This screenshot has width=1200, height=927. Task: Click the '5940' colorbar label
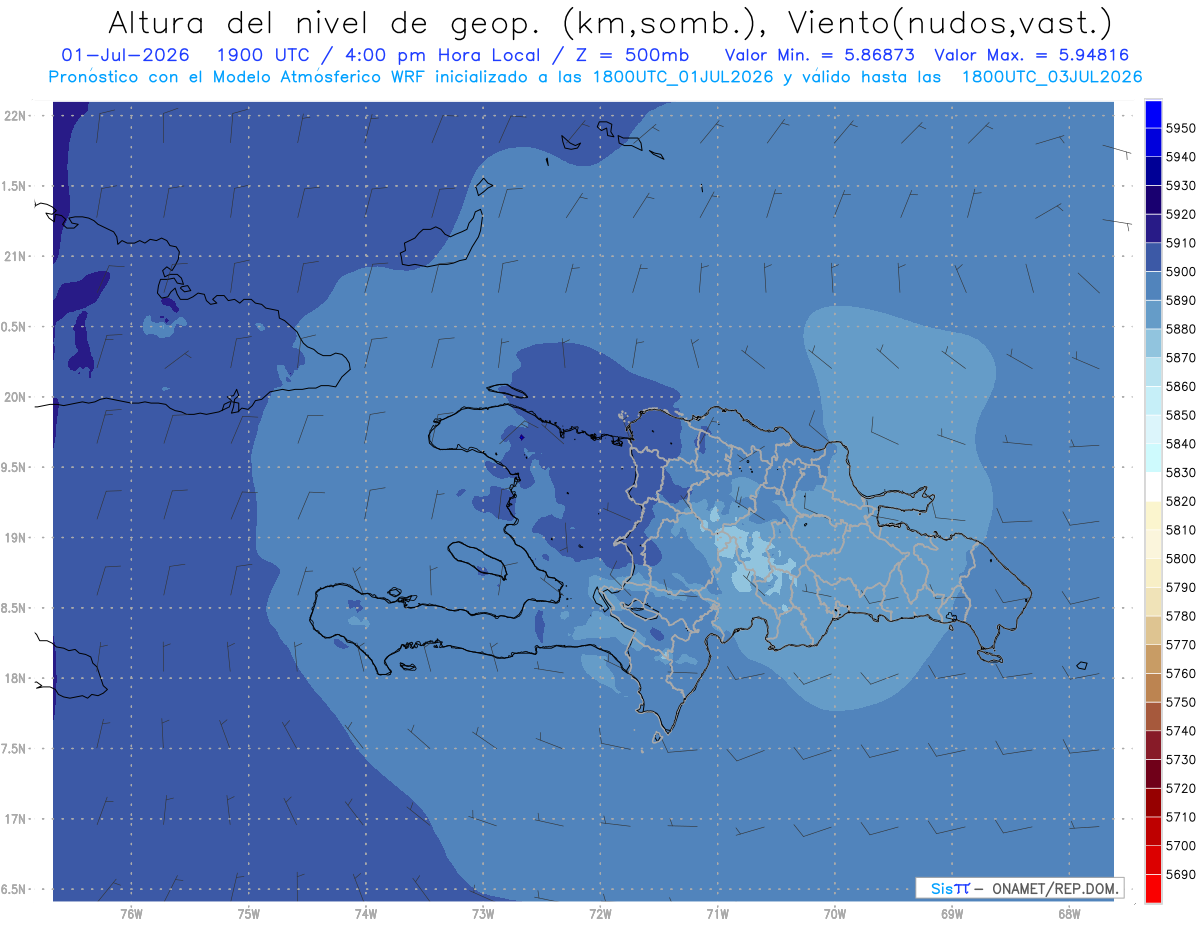(1180, 157)
